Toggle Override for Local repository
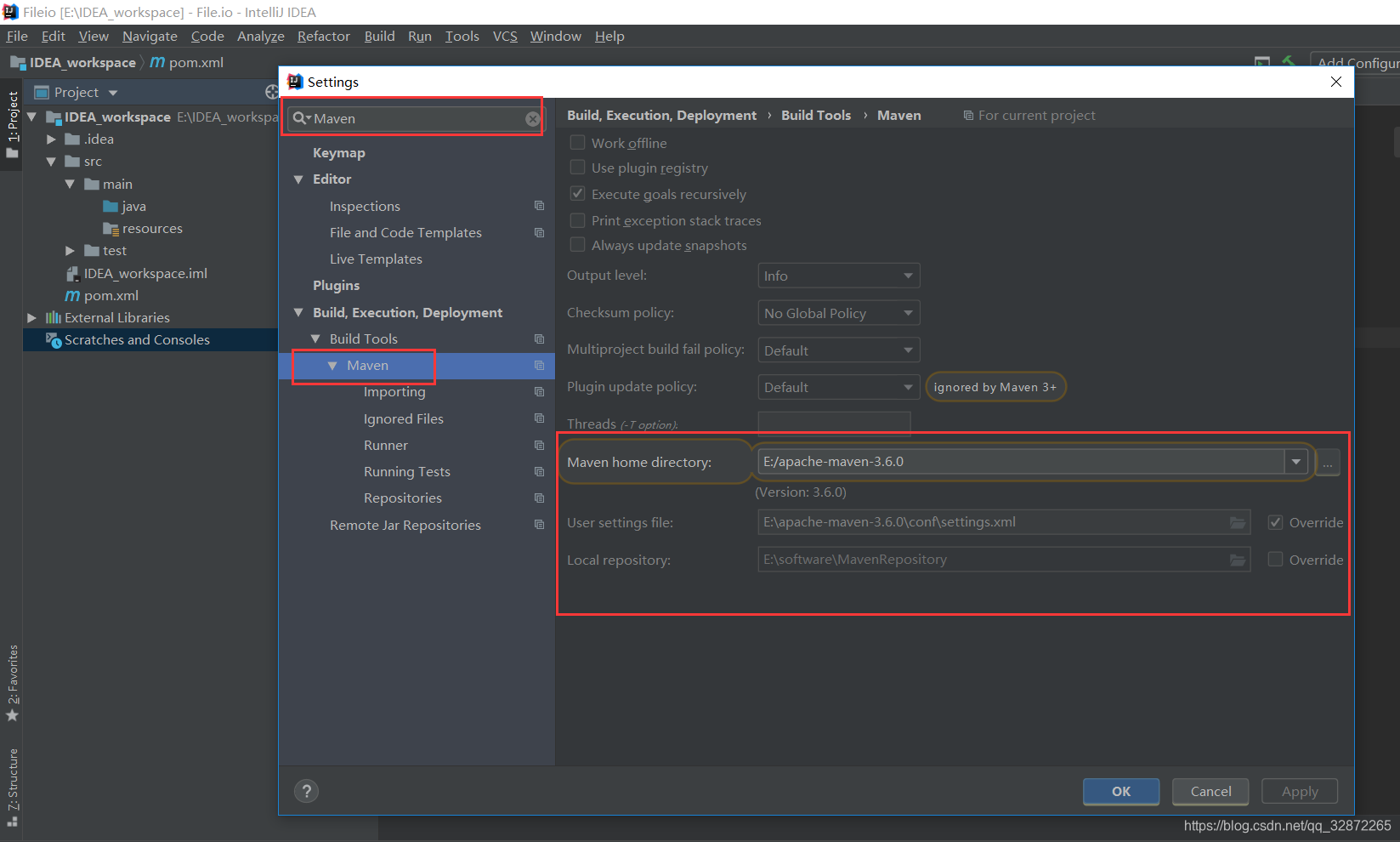 1275,559
